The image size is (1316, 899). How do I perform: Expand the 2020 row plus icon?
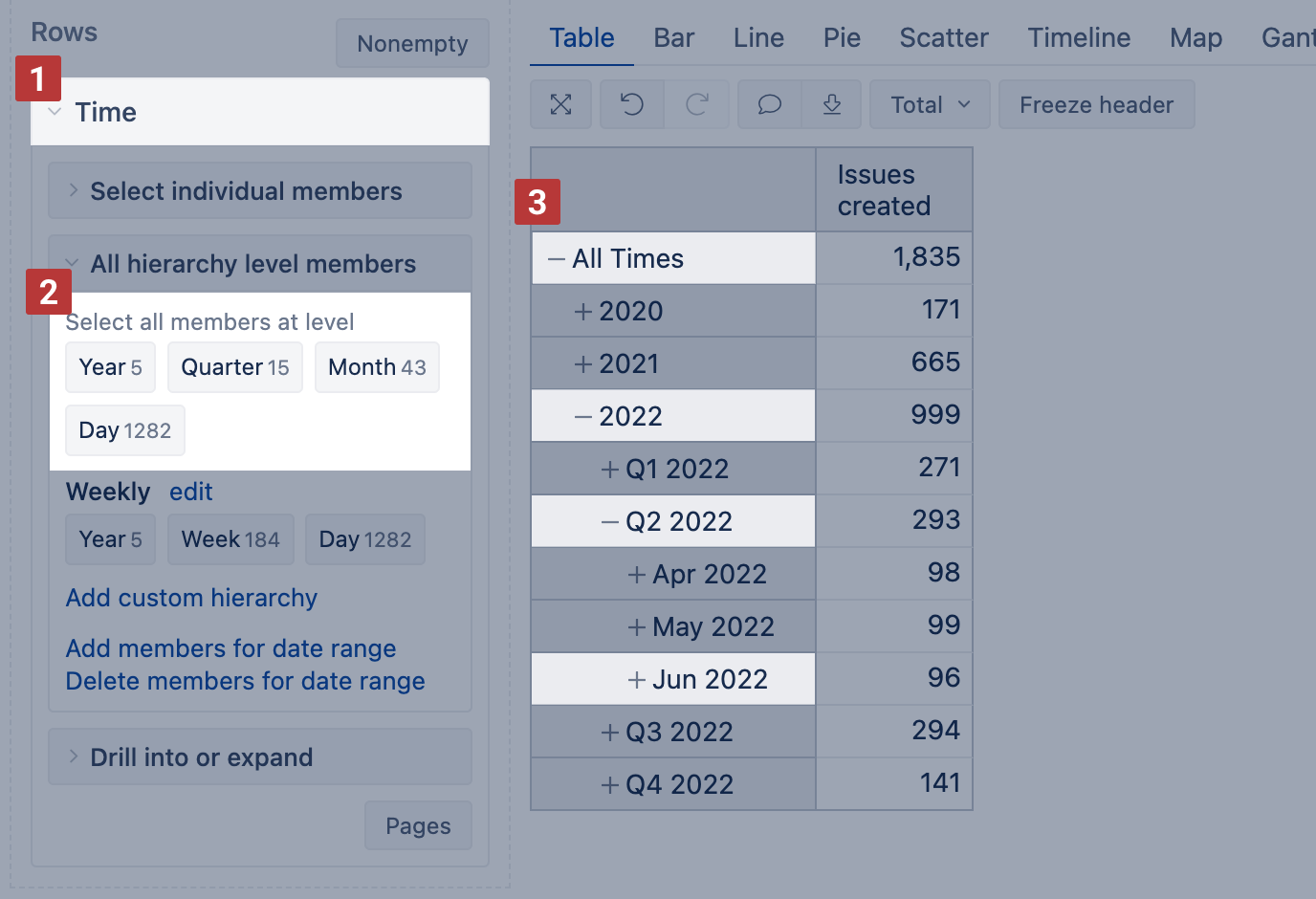582,311
